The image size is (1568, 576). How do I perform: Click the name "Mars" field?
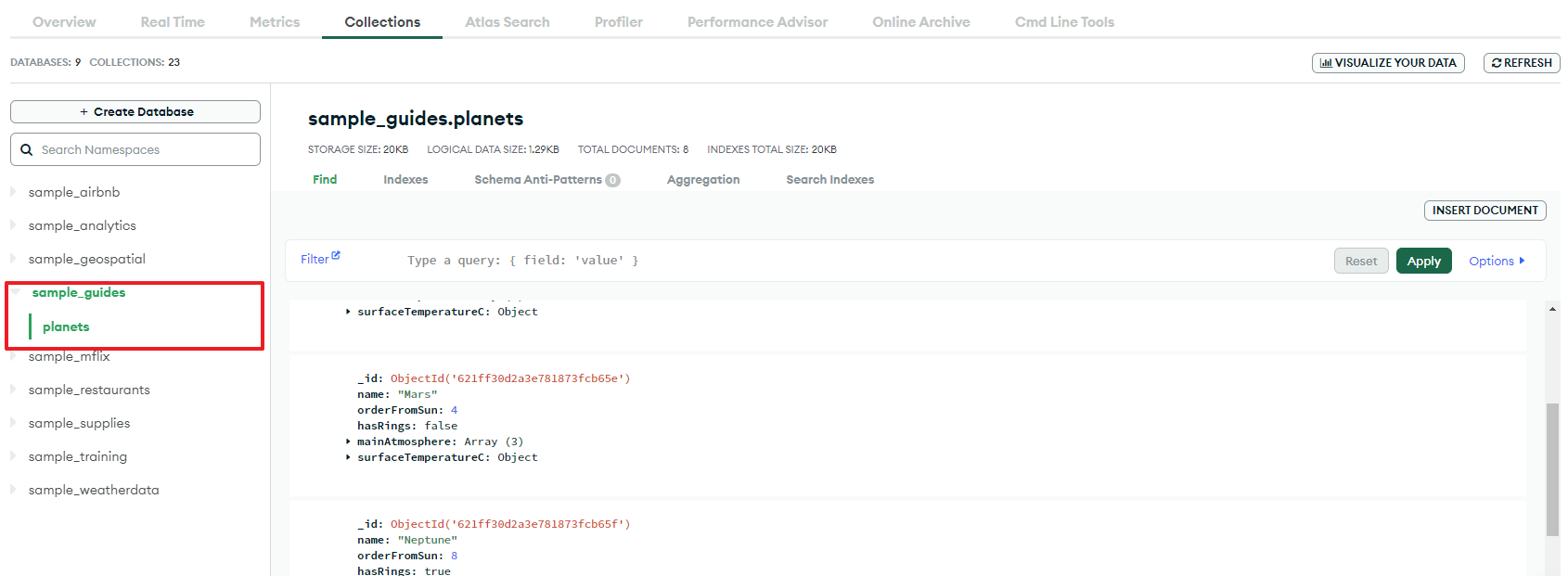(397, 394)
